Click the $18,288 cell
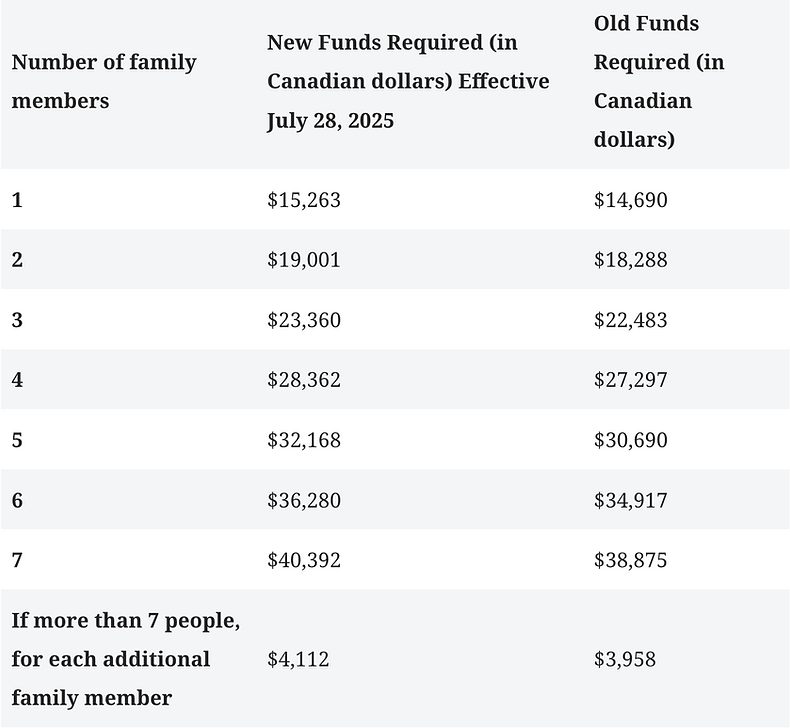 [631, 260]
